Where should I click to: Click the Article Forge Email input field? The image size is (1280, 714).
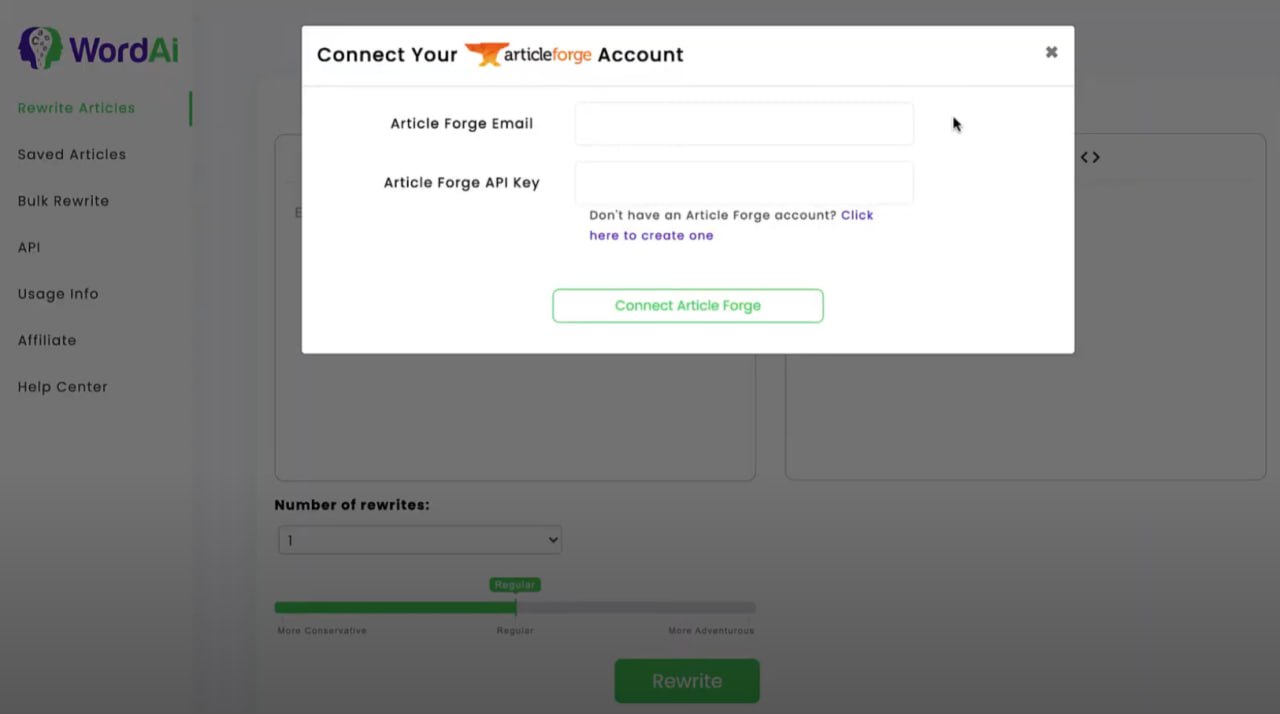coord(743,123)
